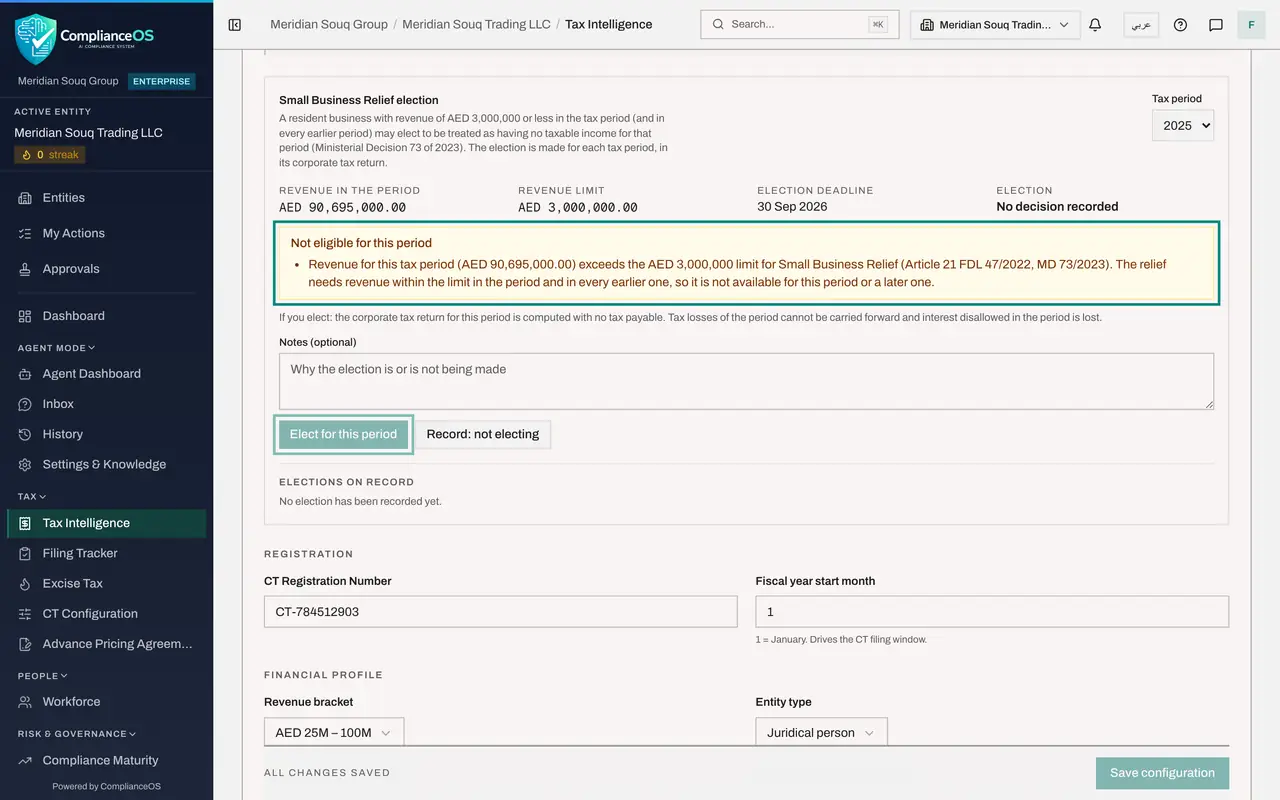Click the My Actions checklist icon
1280x800 pixels.
(25, 233)
